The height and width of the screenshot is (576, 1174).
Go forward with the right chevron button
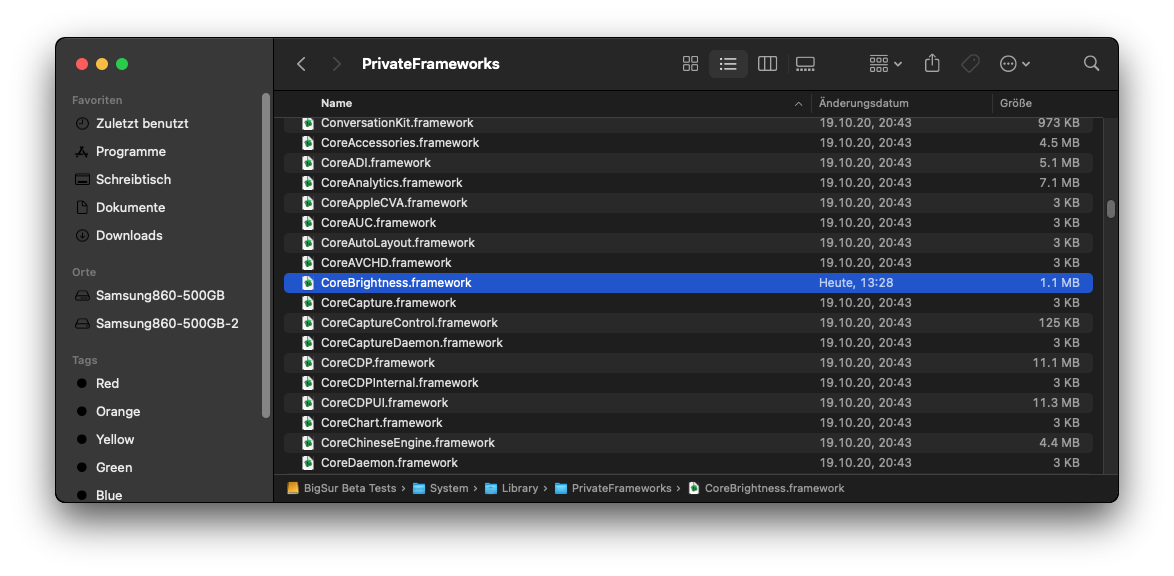tap(336, 64)
